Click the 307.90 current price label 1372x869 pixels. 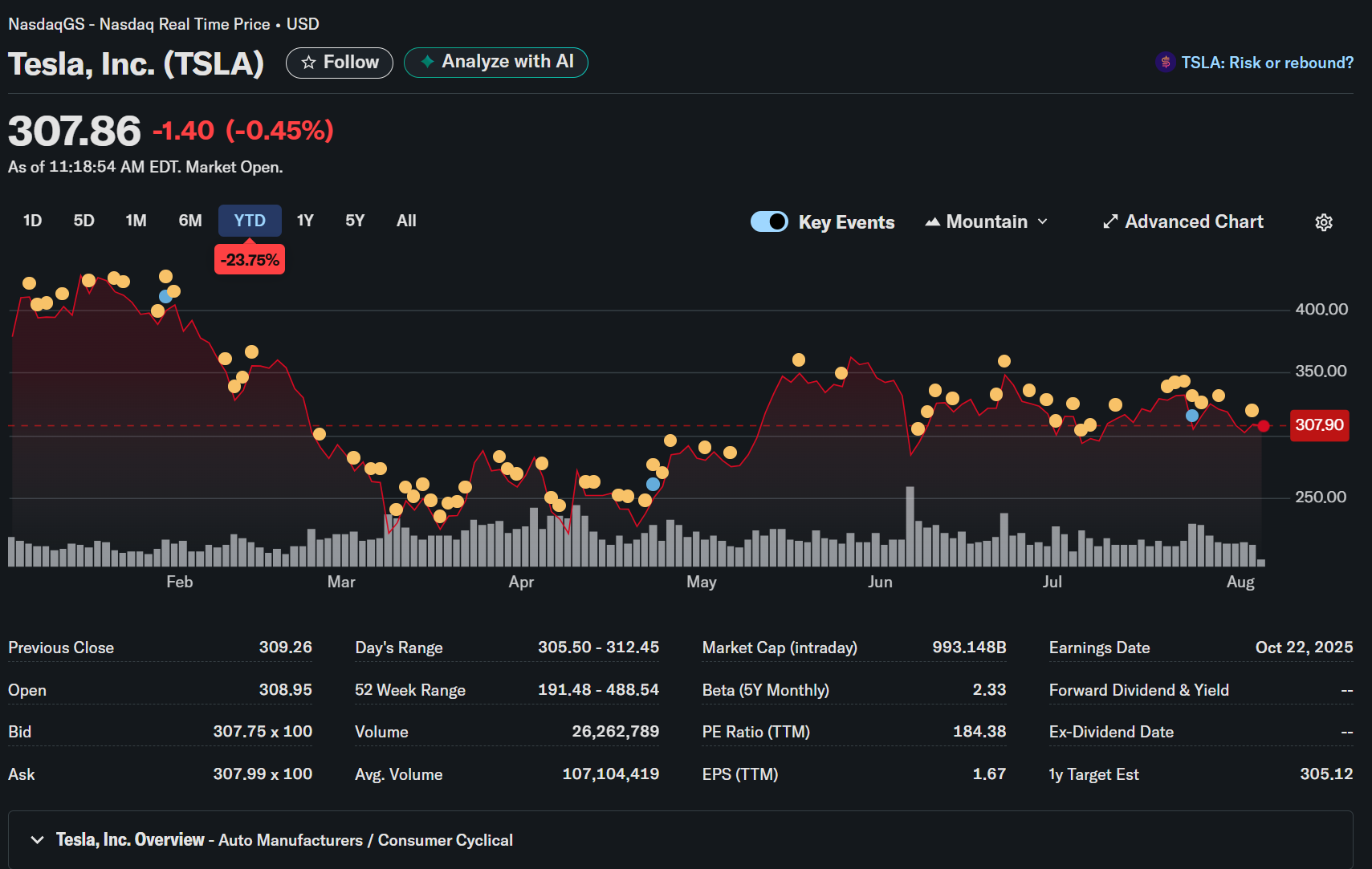pos(1319,424)
